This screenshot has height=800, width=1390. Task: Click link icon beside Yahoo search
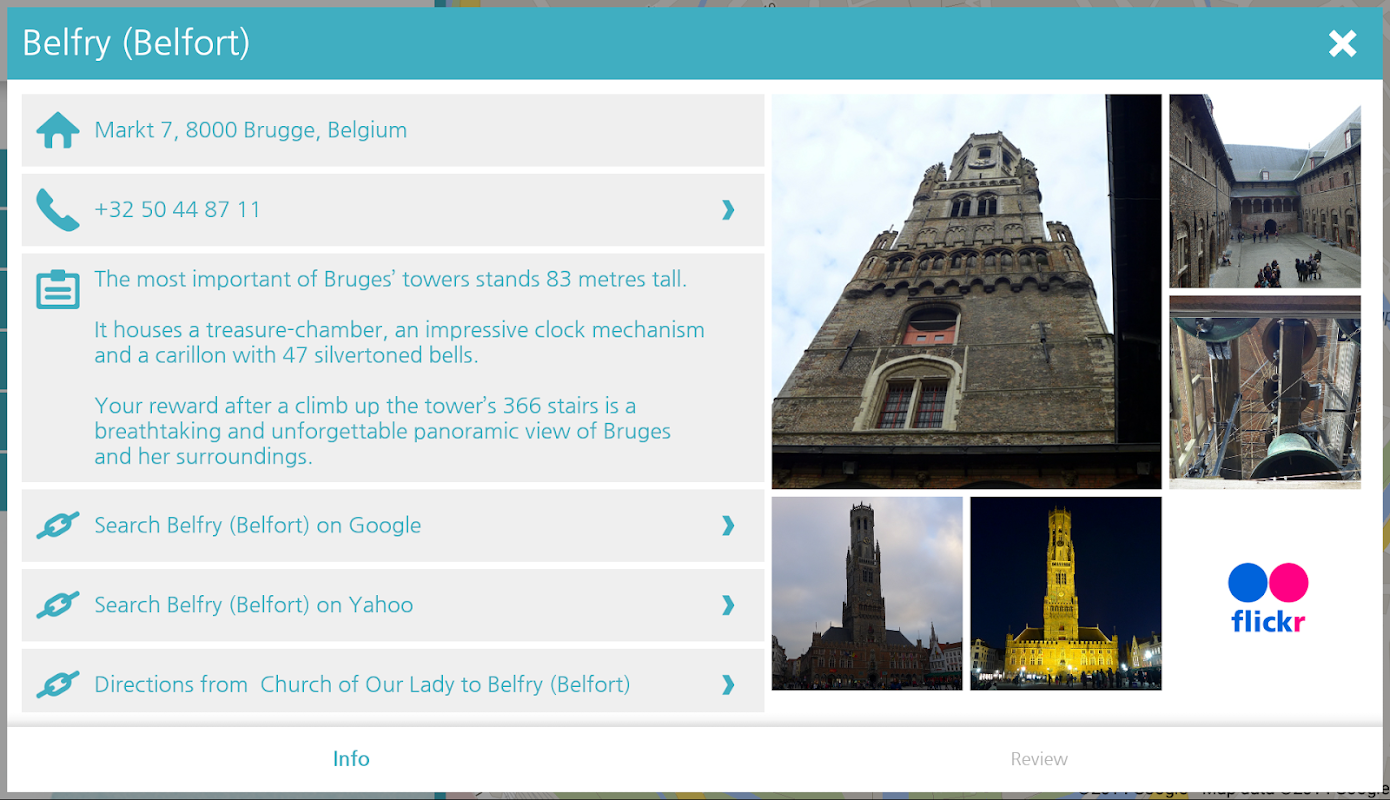coord(58,605)
